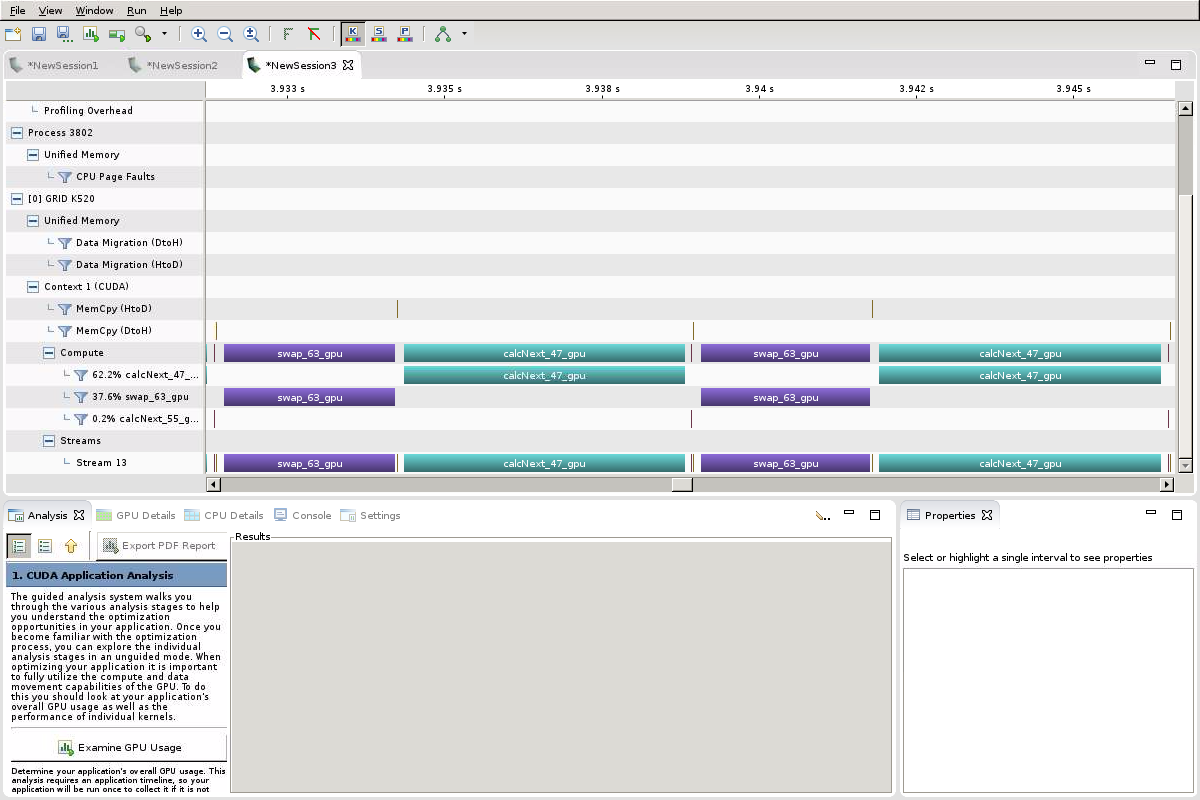Open the Run menu
The height and width of the screenshot is (800, 1200).
coord(137,10)
